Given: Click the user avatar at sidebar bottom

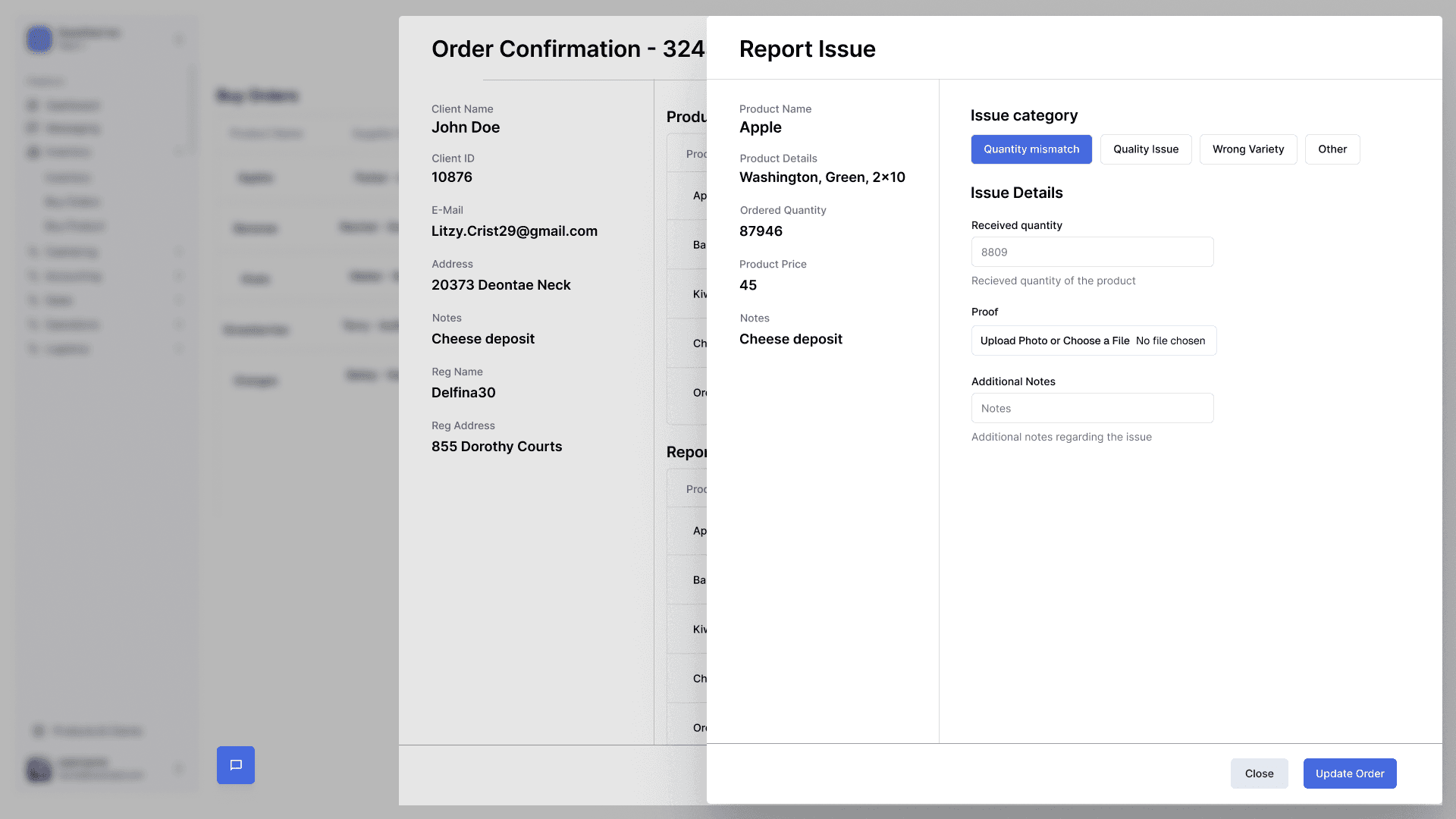Looking at the screenshot, I should (39, 769).
